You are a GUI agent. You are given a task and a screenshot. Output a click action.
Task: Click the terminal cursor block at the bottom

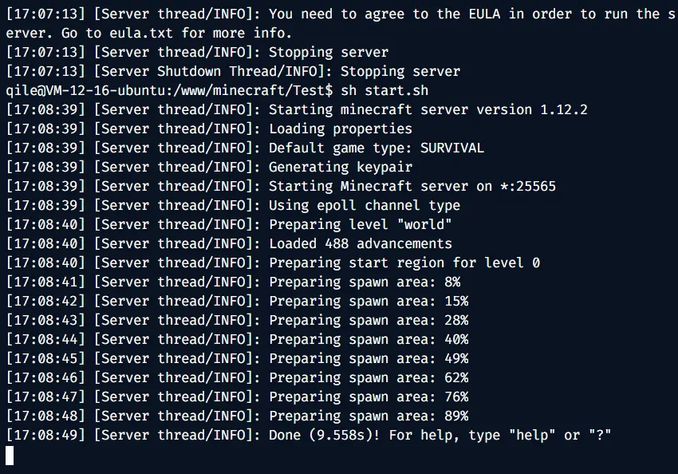11,454
